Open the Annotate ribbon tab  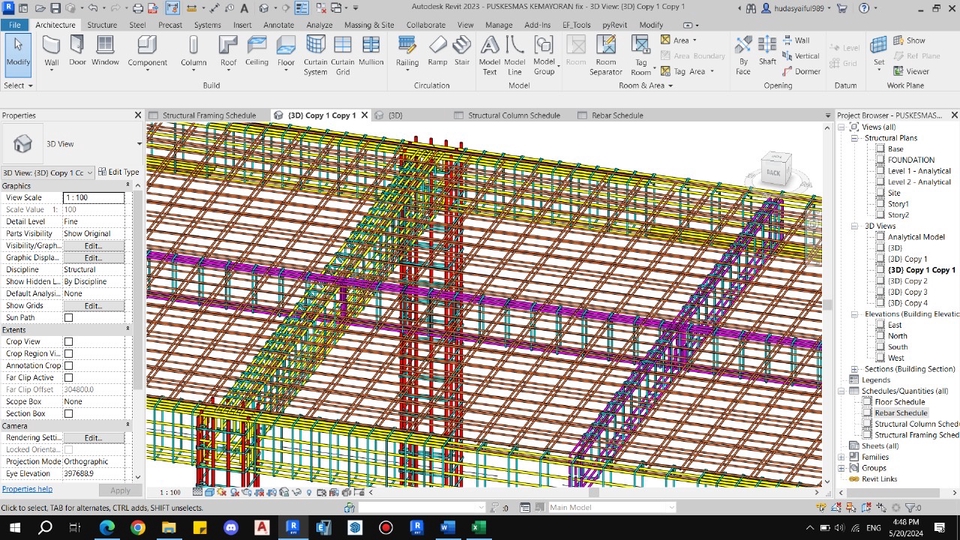(279, 25)
